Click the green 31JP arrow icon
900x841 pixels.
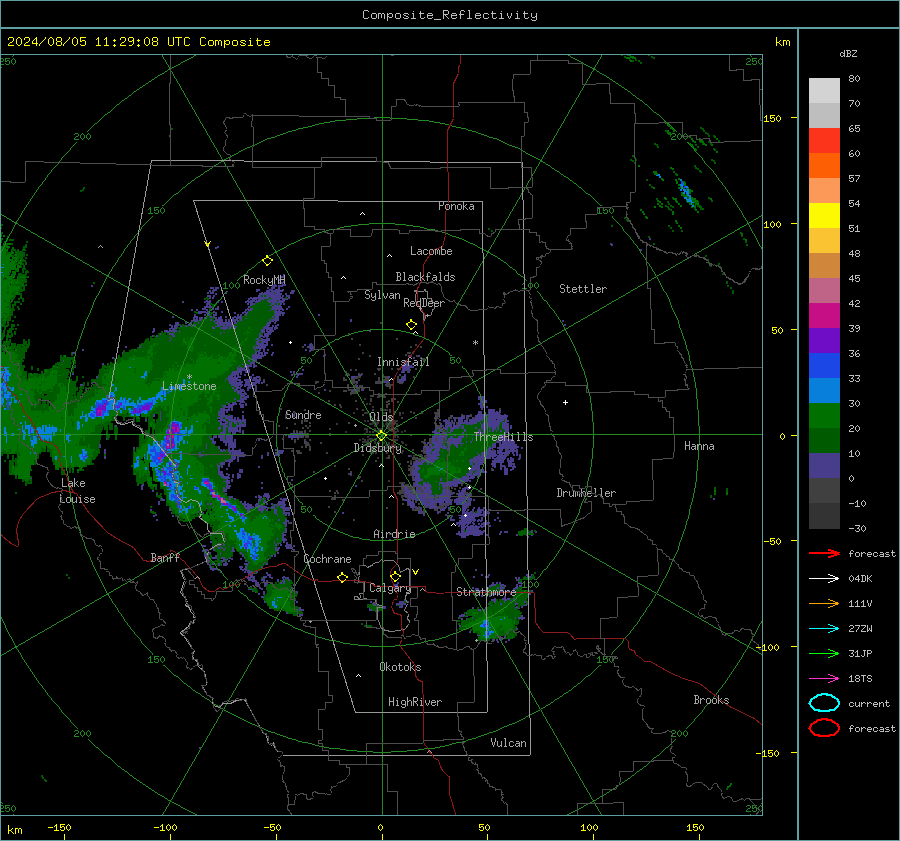[x=824, y=653]
